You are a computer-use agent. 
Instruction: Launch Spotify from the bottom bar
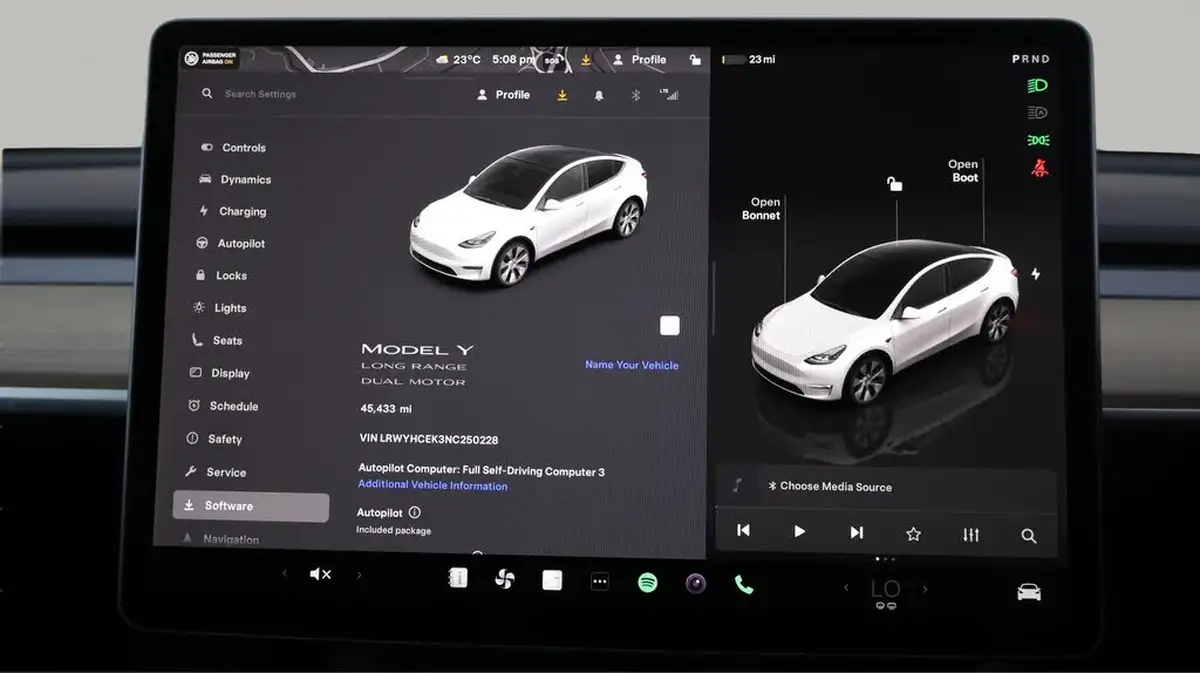pyautogui.click(x=648, y=582)
